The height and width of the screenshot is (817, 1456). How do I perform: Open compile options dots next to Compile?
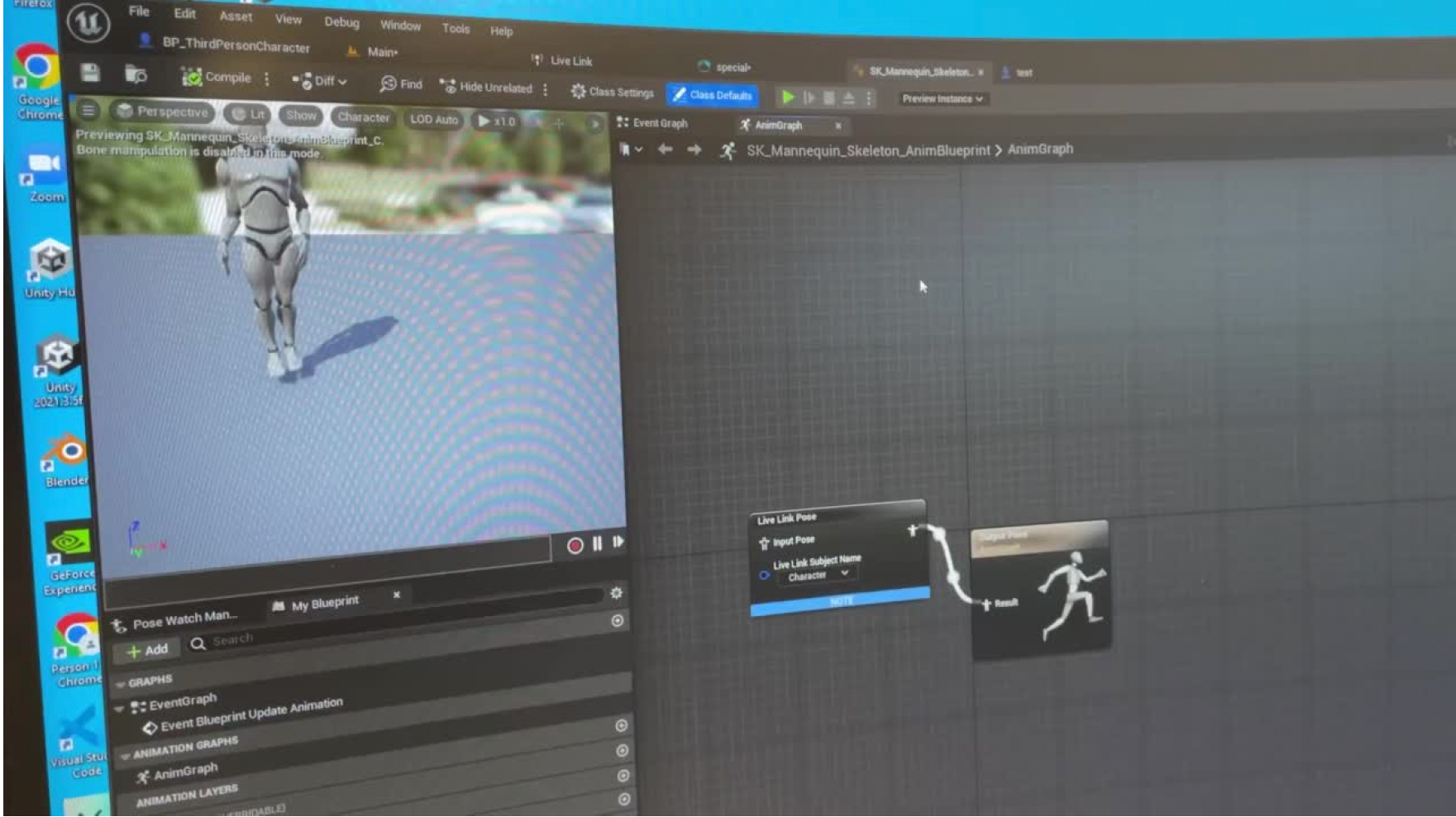[x=266, y=79]
